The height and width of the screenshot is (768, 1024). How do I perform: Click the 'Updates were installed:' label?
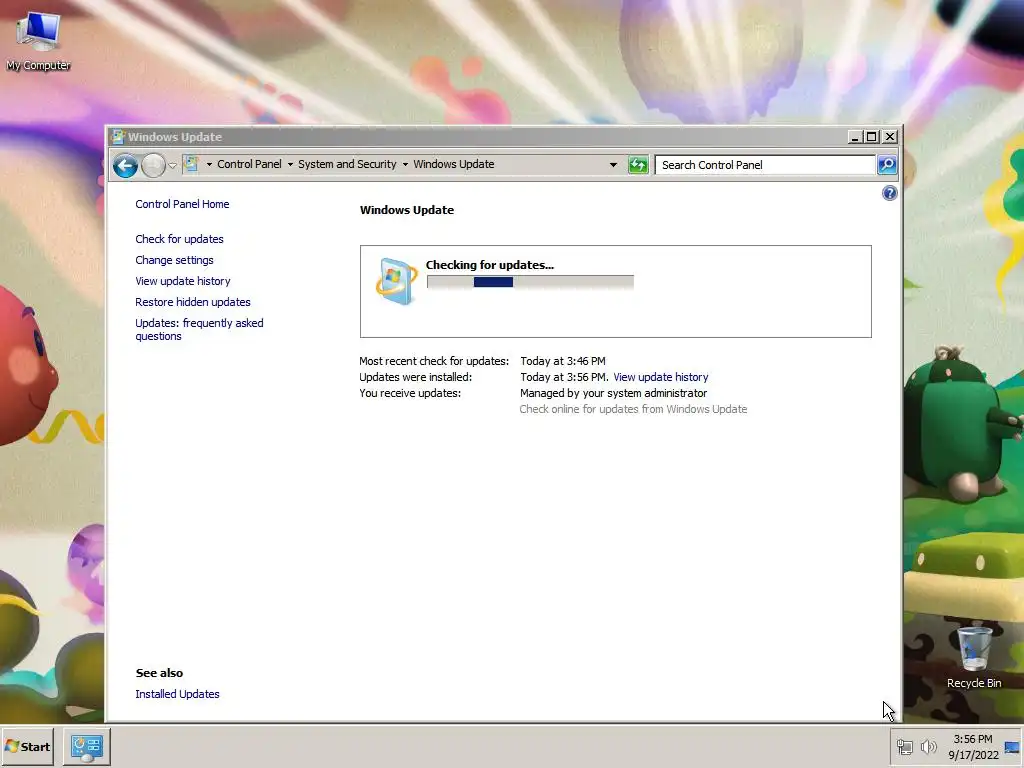(415, 377)
